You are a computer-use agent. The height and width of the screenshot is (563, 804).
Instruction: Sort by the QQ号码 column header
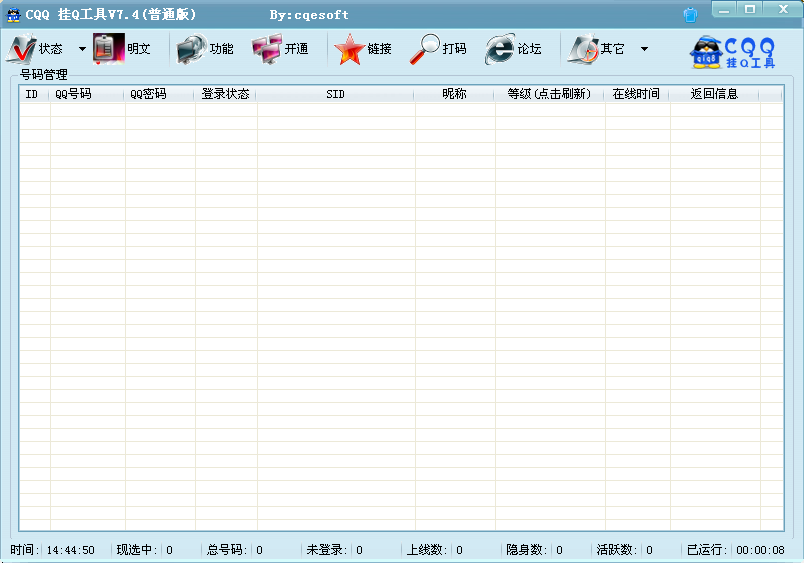click(73, 94)
